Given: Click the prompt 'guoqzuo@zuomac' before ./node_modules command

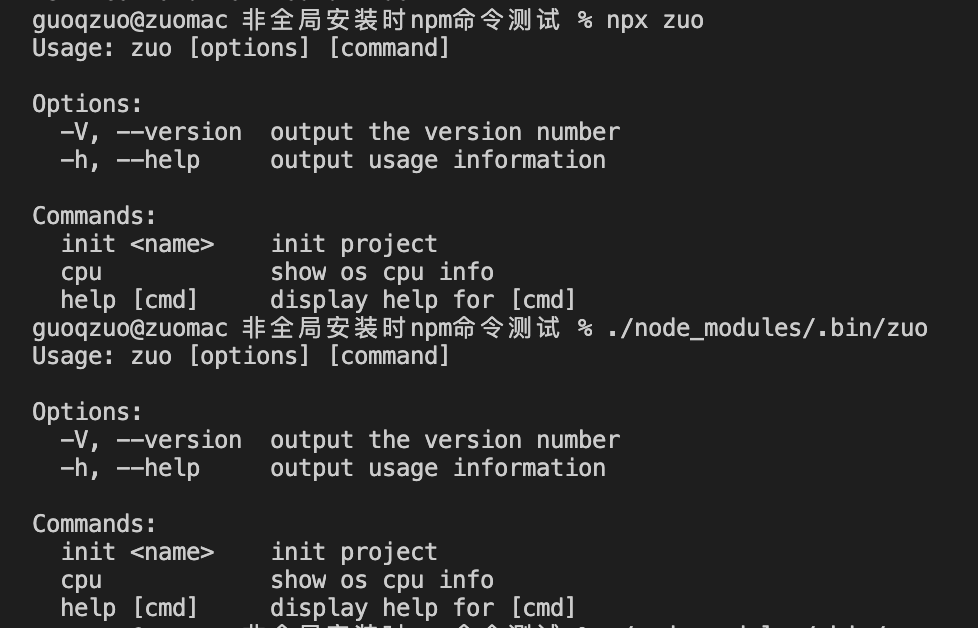Looking at the screenshot, I should click(x=130, y=329).
